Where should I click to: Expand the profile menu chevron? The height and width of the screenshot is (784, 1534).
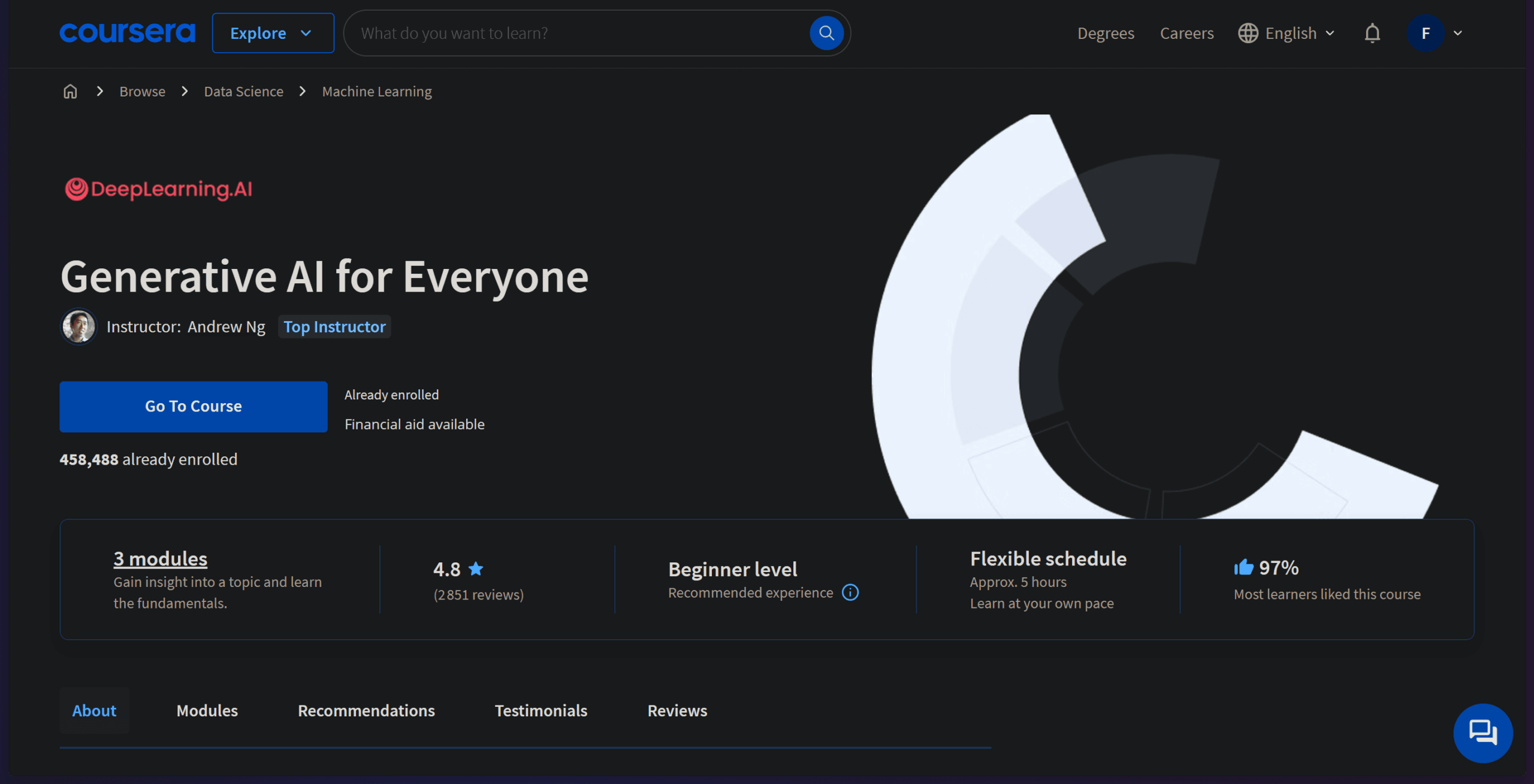click(x=1458, y=33)
